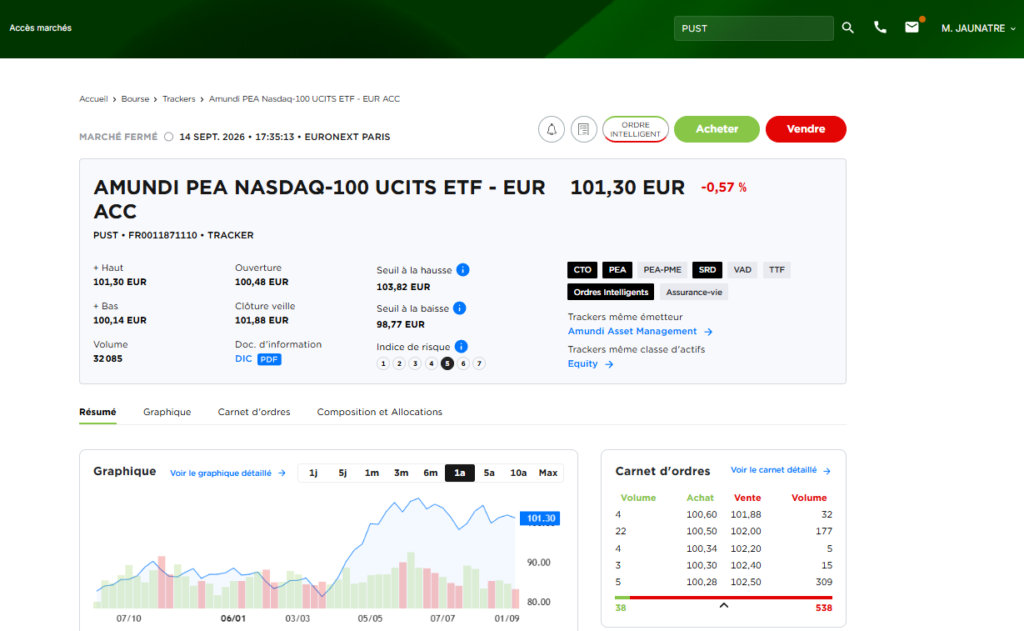Select 1j chart period
Screen dimensions: 1024x631
tap(313, 473)
